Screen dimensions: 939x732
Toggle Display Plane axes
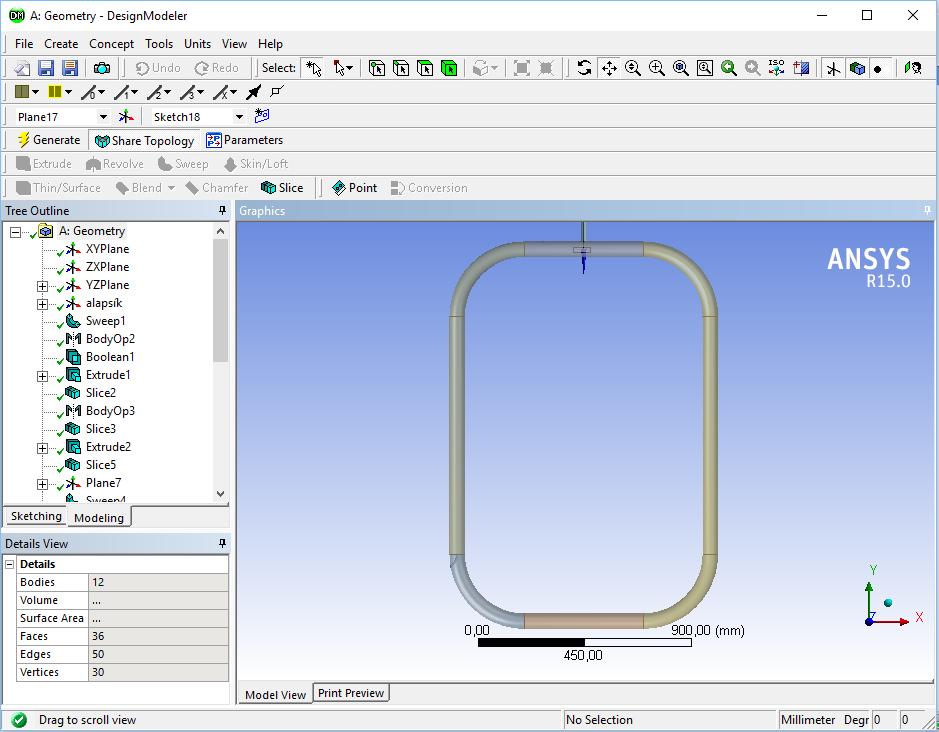point(833,68)
